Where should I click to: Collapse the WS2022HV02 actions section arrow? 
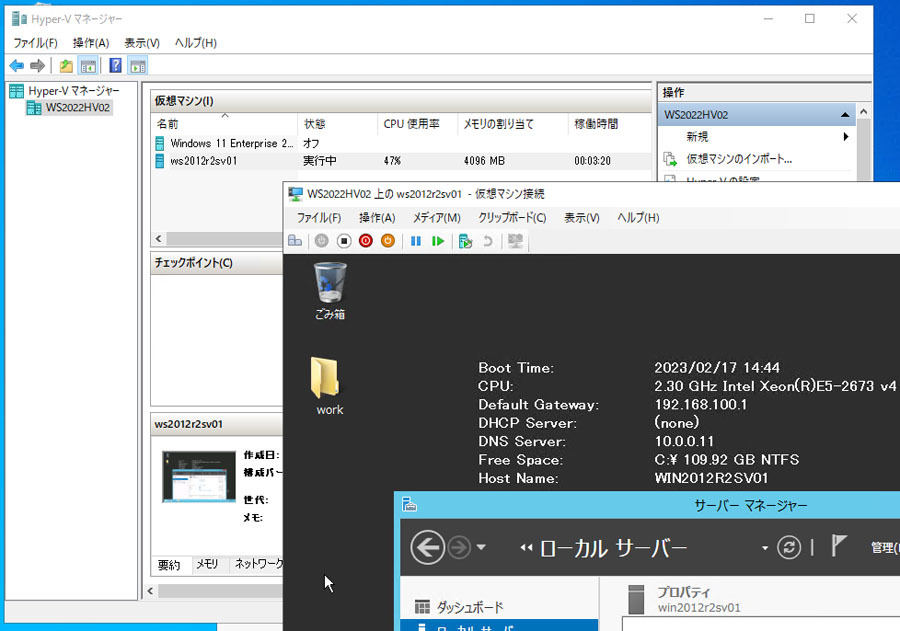pyautogui.click(x=845, y=115)
